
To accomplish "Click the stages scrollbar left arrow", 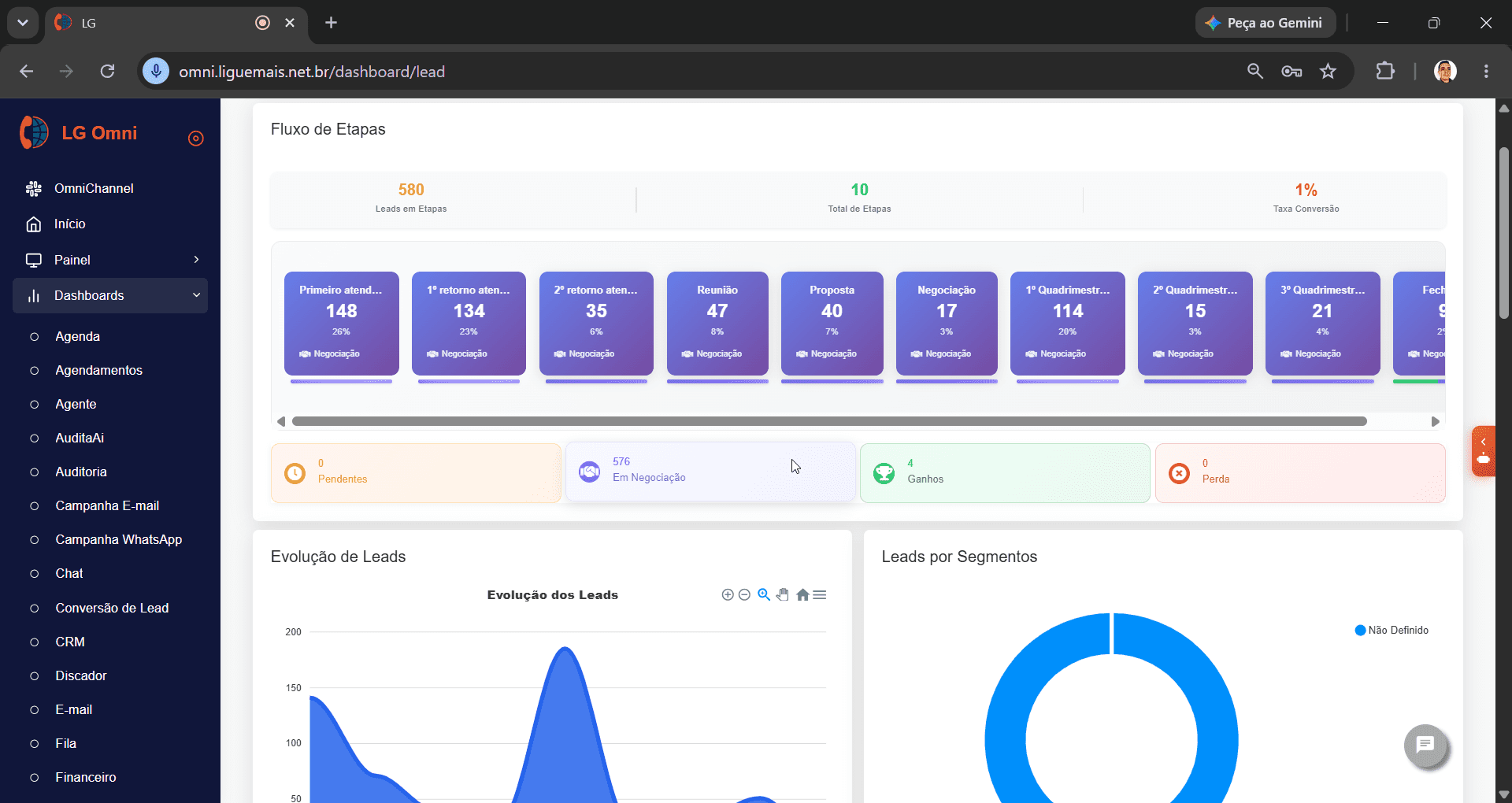I will [281, 421].
